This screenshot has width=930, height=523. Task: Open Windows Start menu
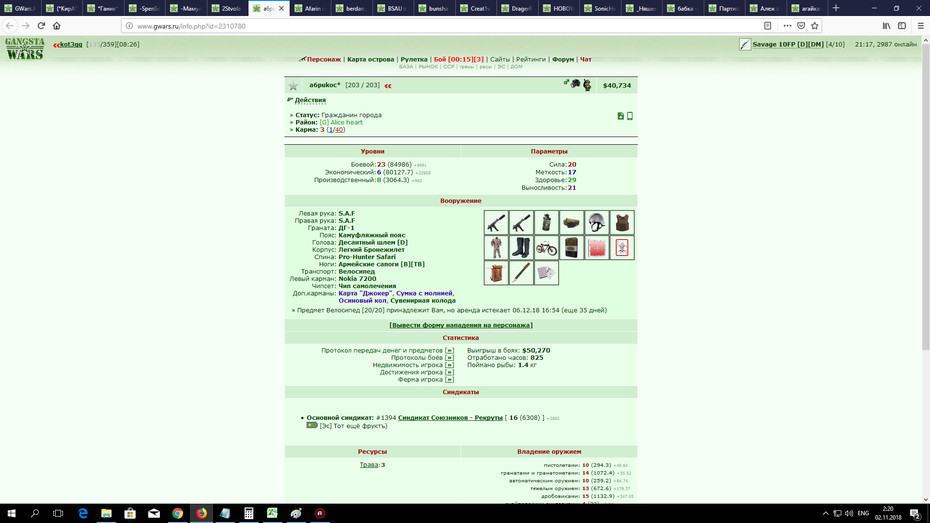coord(11,514)
